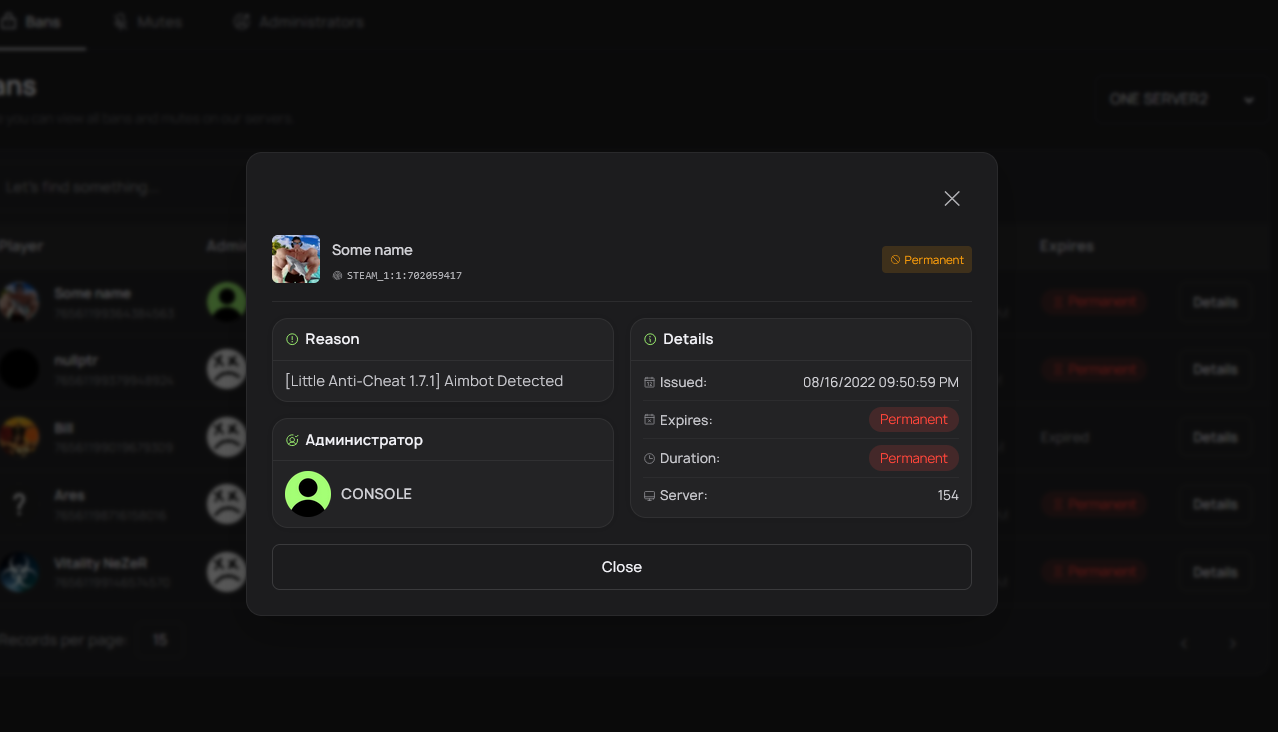Image resolution: width=1278 pixels, height=732 pixels.
Task: Click the info icon next to Reason heading
Action: point(290,339)
